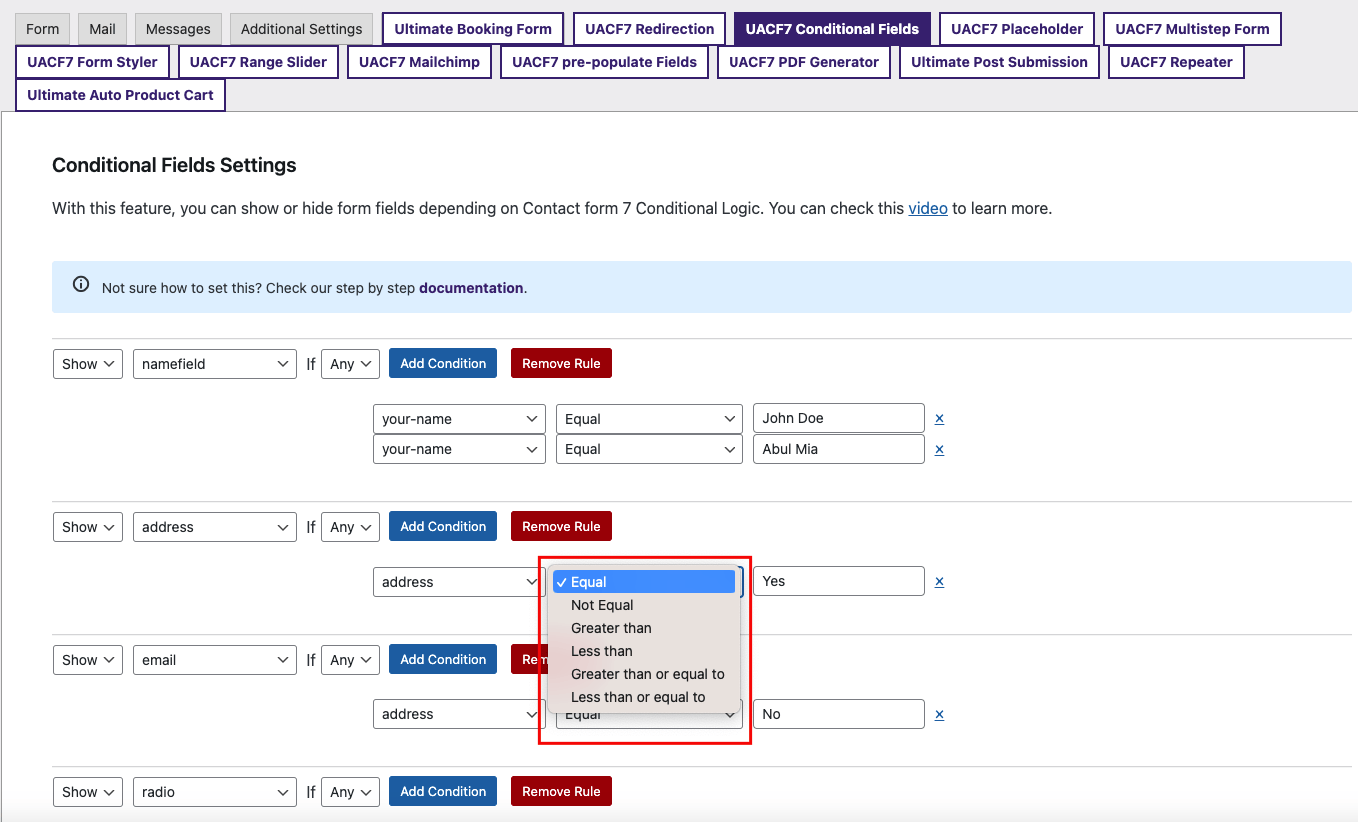The width and height of the screenshot is (1358, 822).
Task: Switch to the UACF7 Multistep Form tab
Action: click(1191, 29)
